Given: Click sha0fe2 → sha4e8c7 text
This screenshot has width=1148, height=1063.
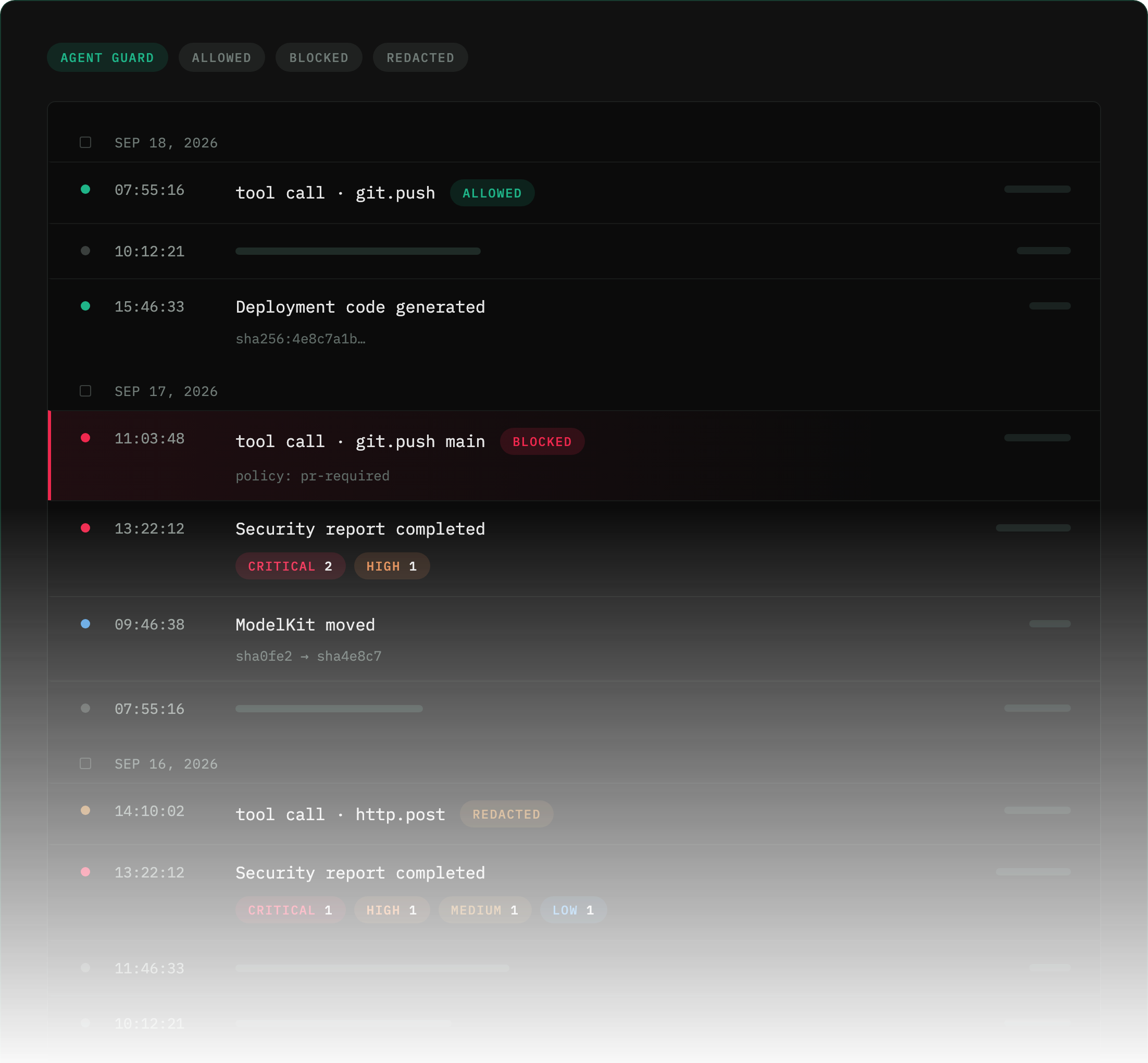Looking at the screenshot, I should [309, 657].
